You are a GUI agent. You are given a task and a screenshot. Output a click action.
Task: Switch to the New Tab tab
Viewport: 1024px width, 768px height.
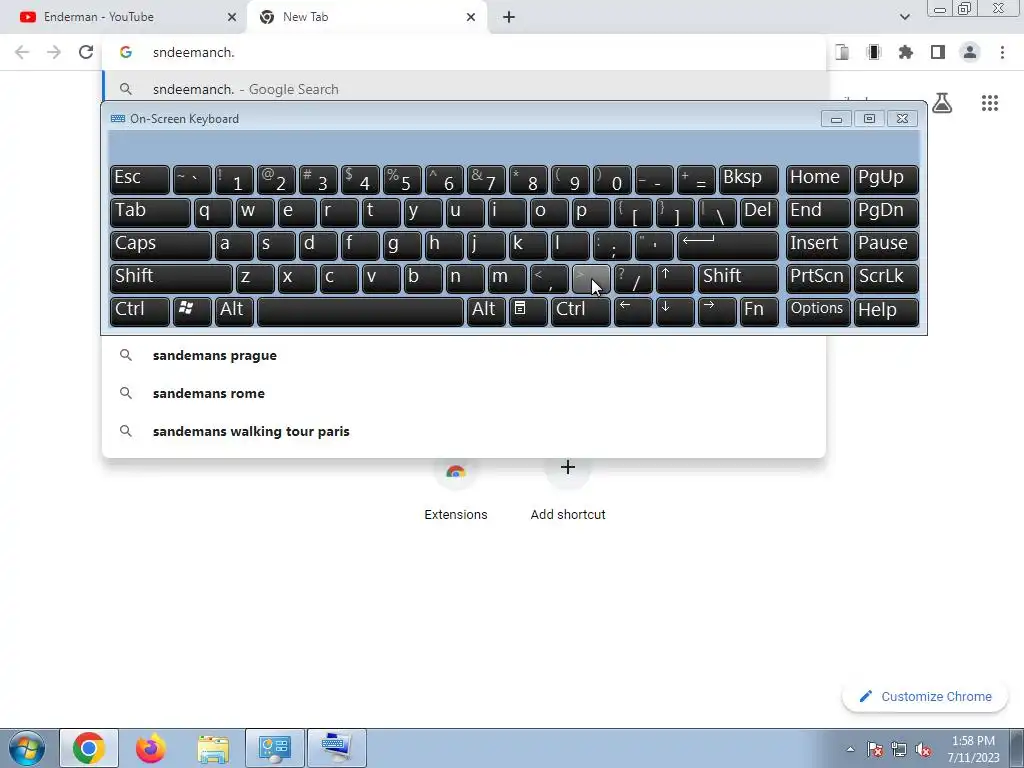(366, 17)
